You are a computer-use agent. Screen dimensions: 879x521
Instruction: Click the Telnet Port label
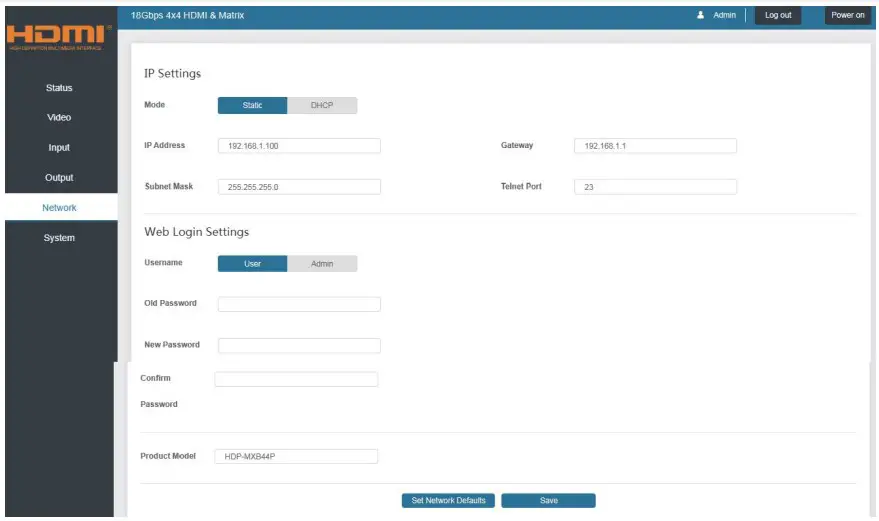pos(521,186)
